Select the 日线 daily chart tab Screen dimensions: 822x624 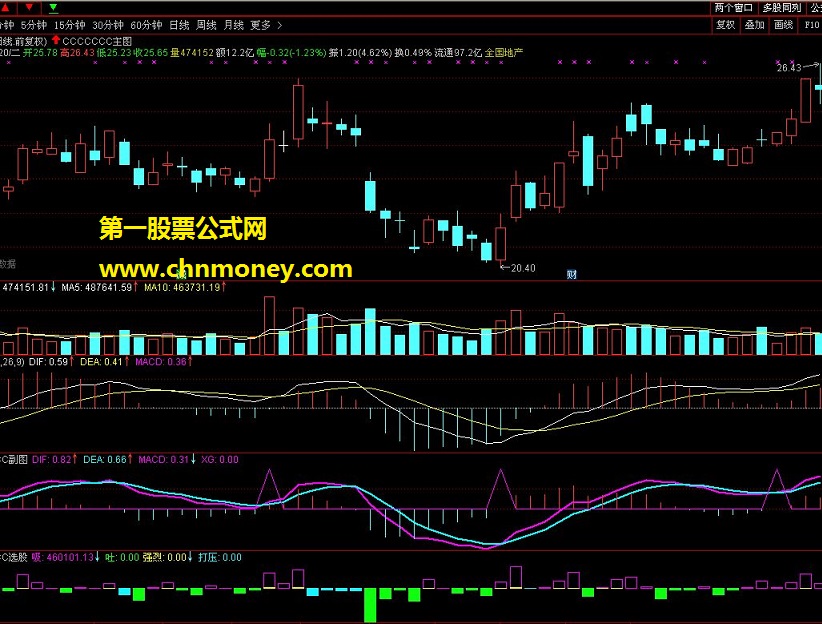[x=179, y=25]
